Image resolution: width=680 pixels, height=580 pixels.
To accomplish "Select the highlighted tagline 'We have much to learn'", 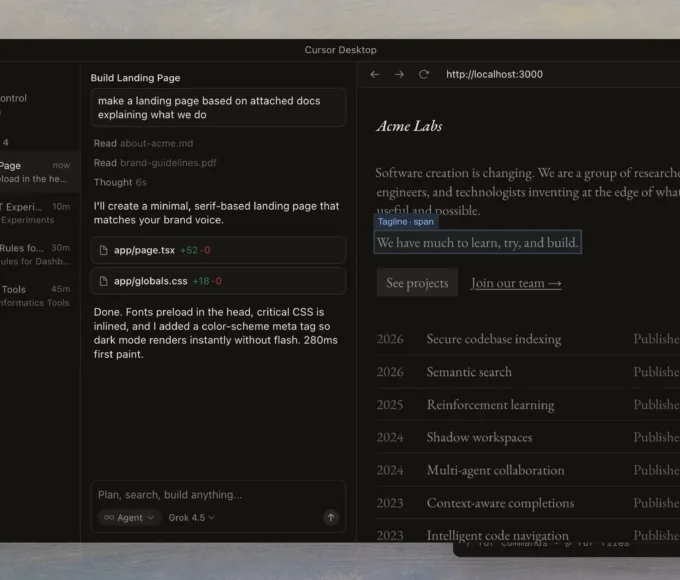I will click(x=477, y=242).
